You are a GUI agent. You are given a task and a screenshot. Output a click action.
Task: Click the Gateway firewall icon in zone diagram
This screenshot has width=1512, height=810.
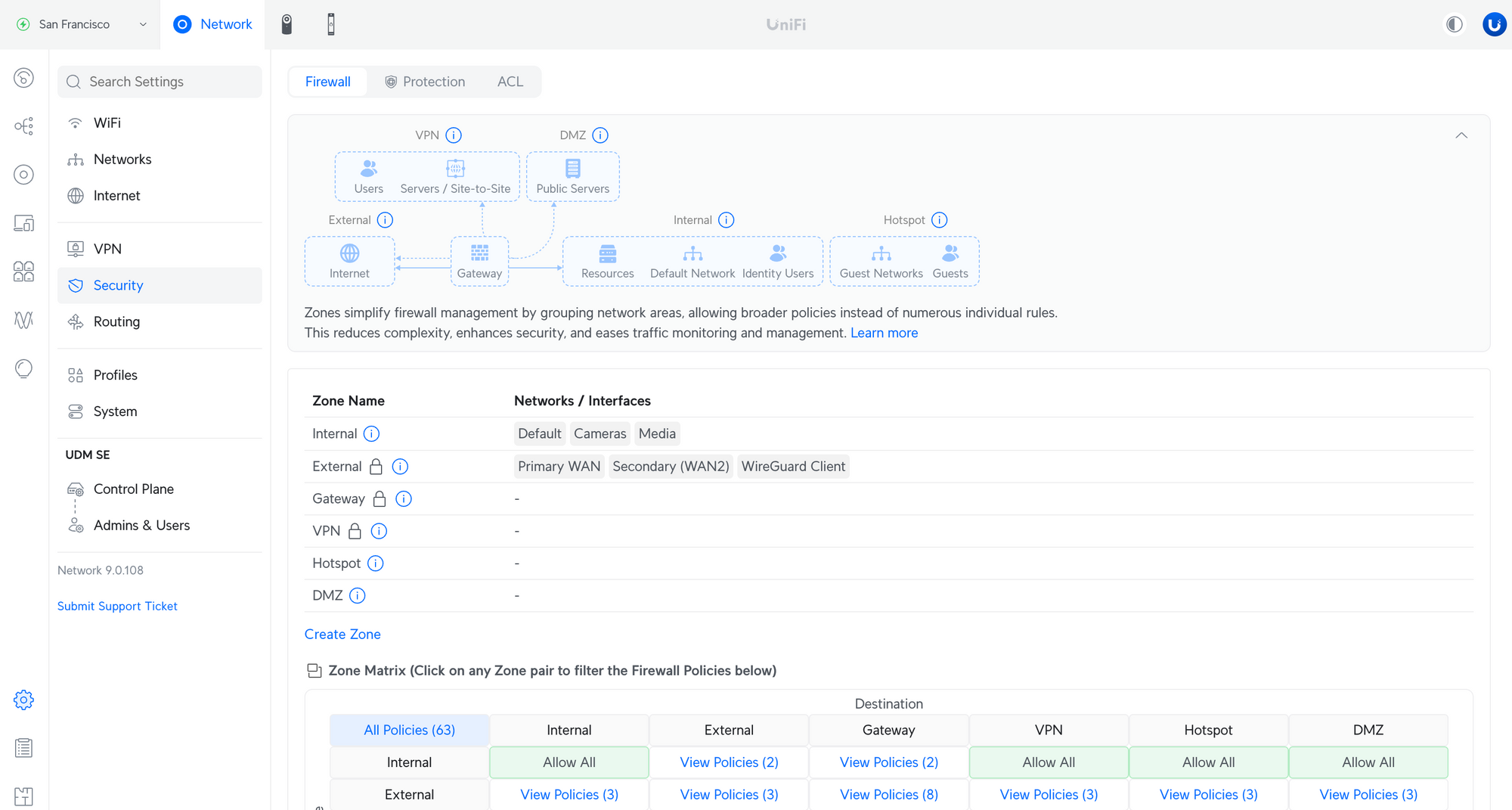[x=479, y=253]
